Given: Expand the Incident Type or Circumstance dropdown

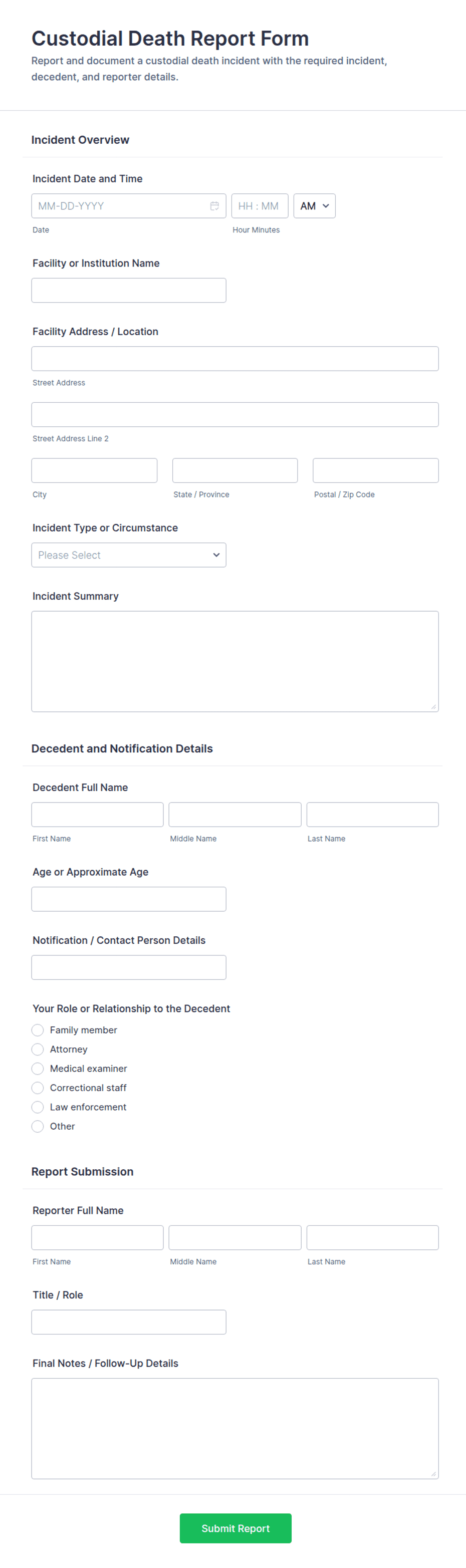Looking at the screenshot, I should click(x=129, y=555).
